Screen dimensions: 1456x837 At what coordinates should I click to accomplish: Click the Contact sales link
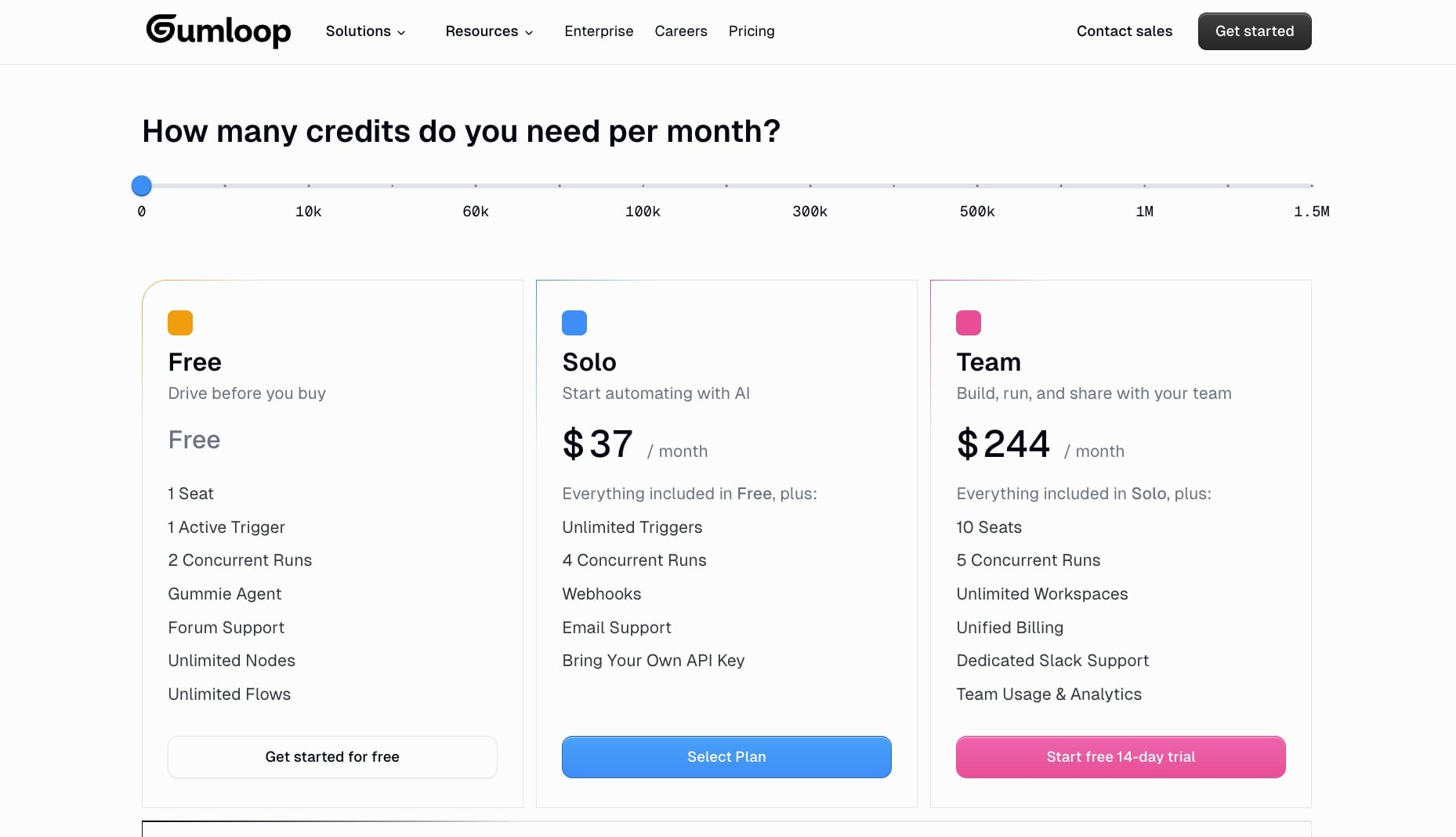1125,31
